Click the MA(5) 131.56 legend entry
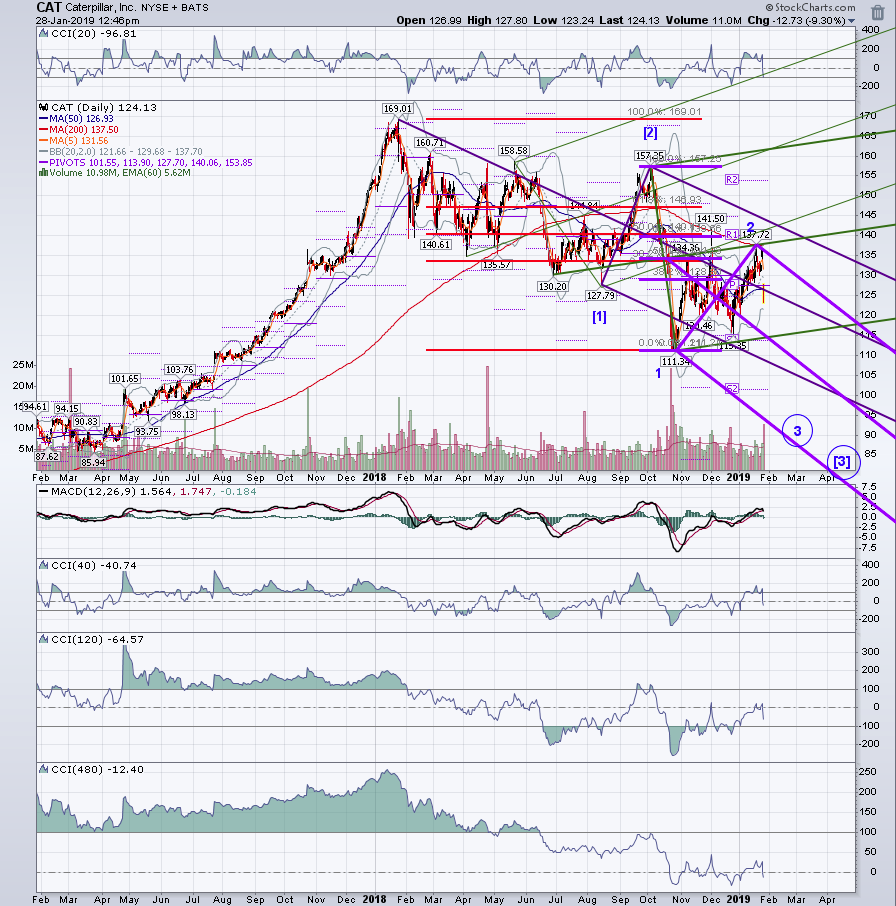The width and height of the screenshot is (896, 906). (75, 140)
